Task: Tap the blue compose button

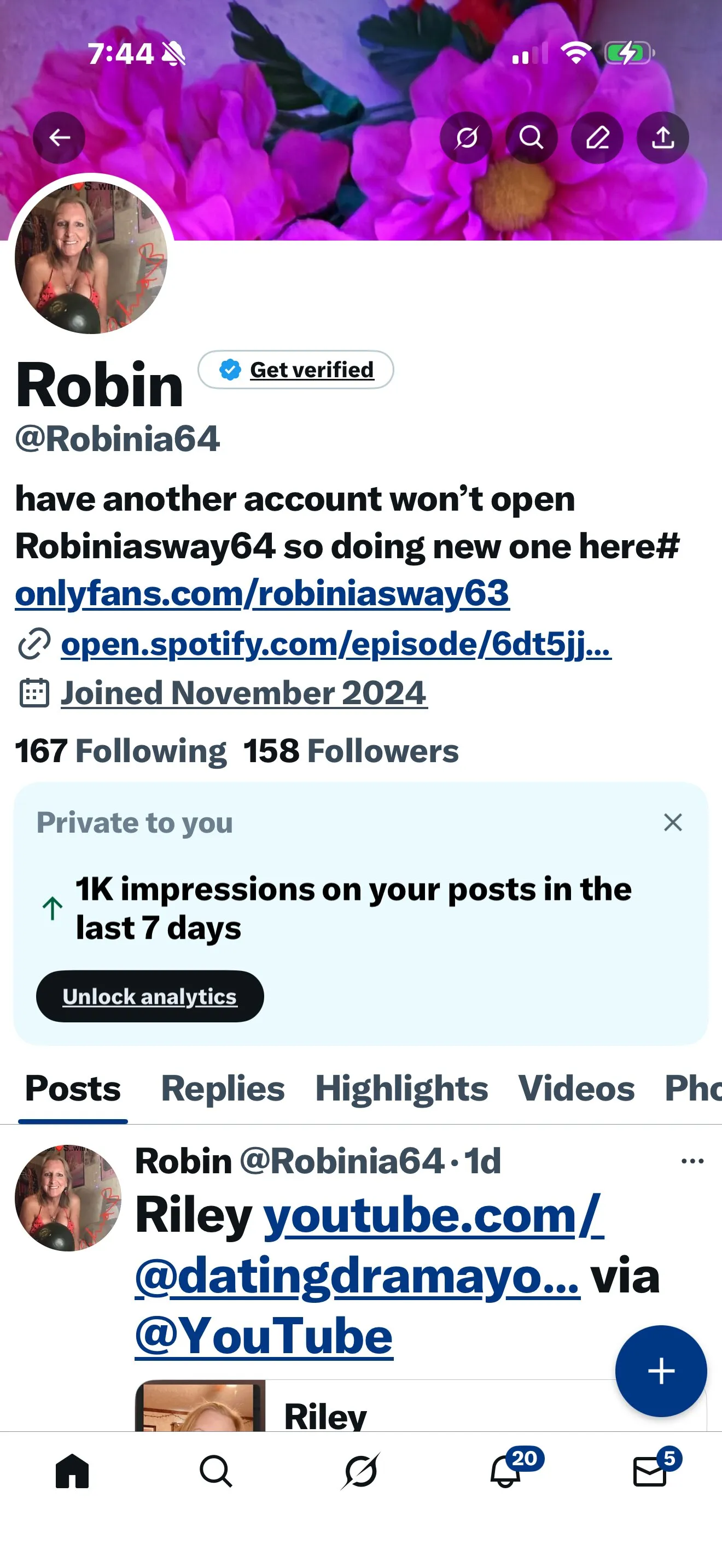Action: point(661,1371)
